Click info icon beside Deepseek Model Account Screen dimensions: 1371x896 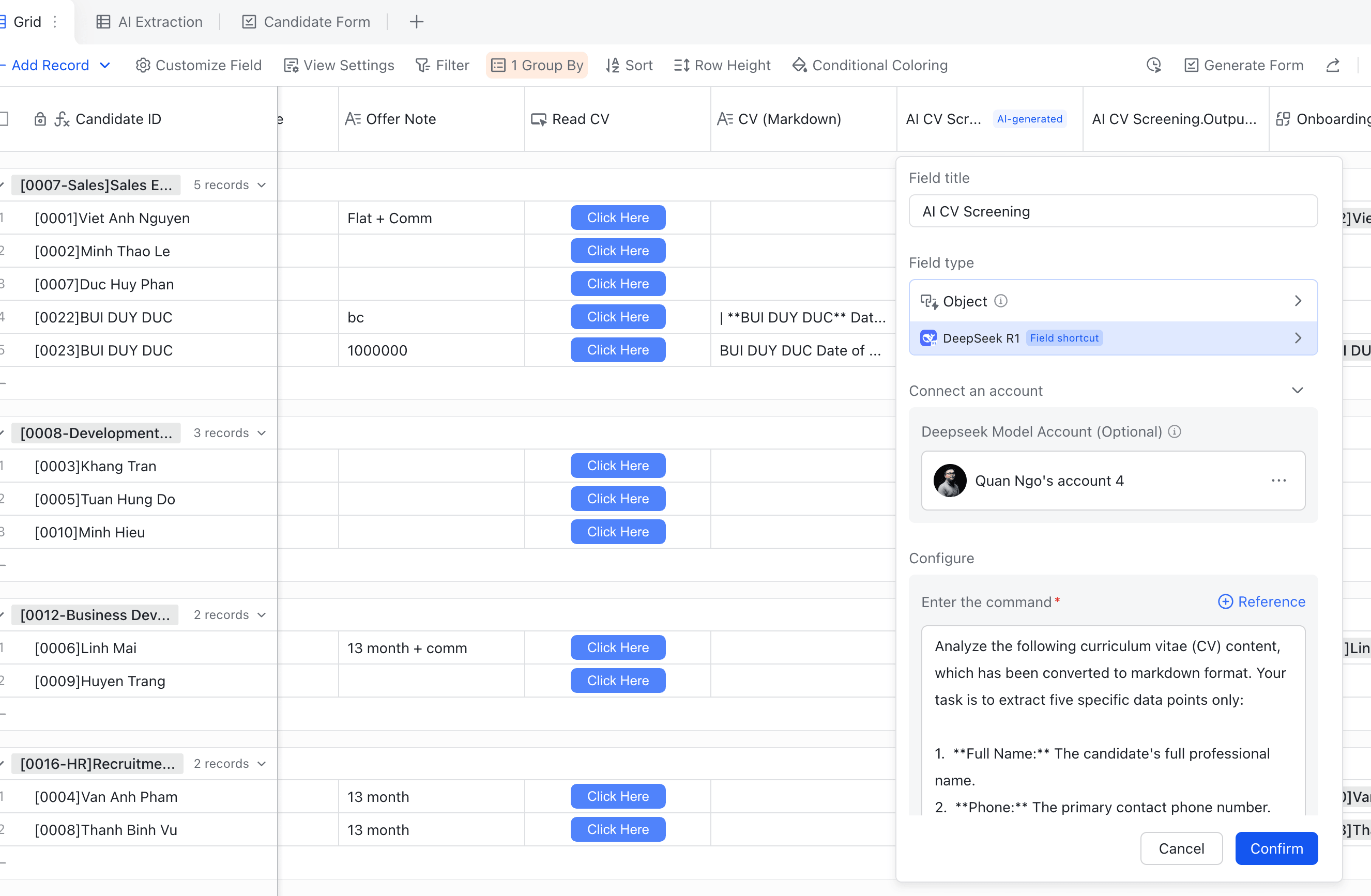coord(1175,431)
